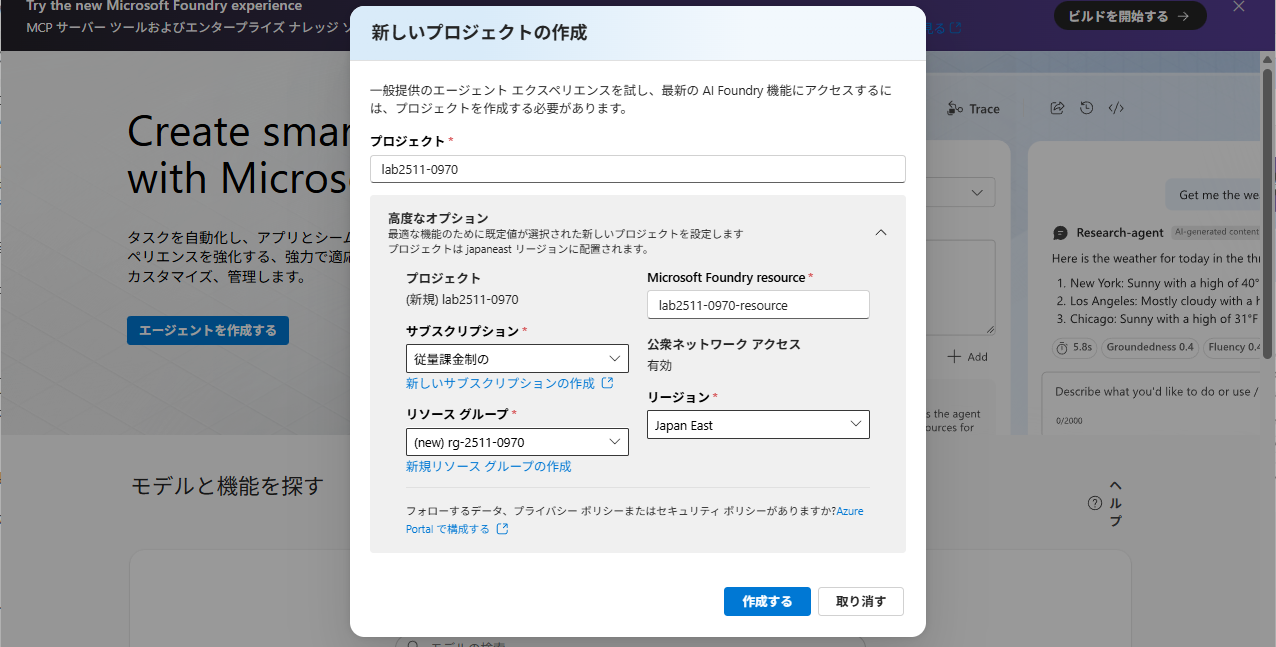The width and height of the screenshot is (1276, 647).
Task: Open the リソース グループ dropdown
Action: [x=517, y=442]
